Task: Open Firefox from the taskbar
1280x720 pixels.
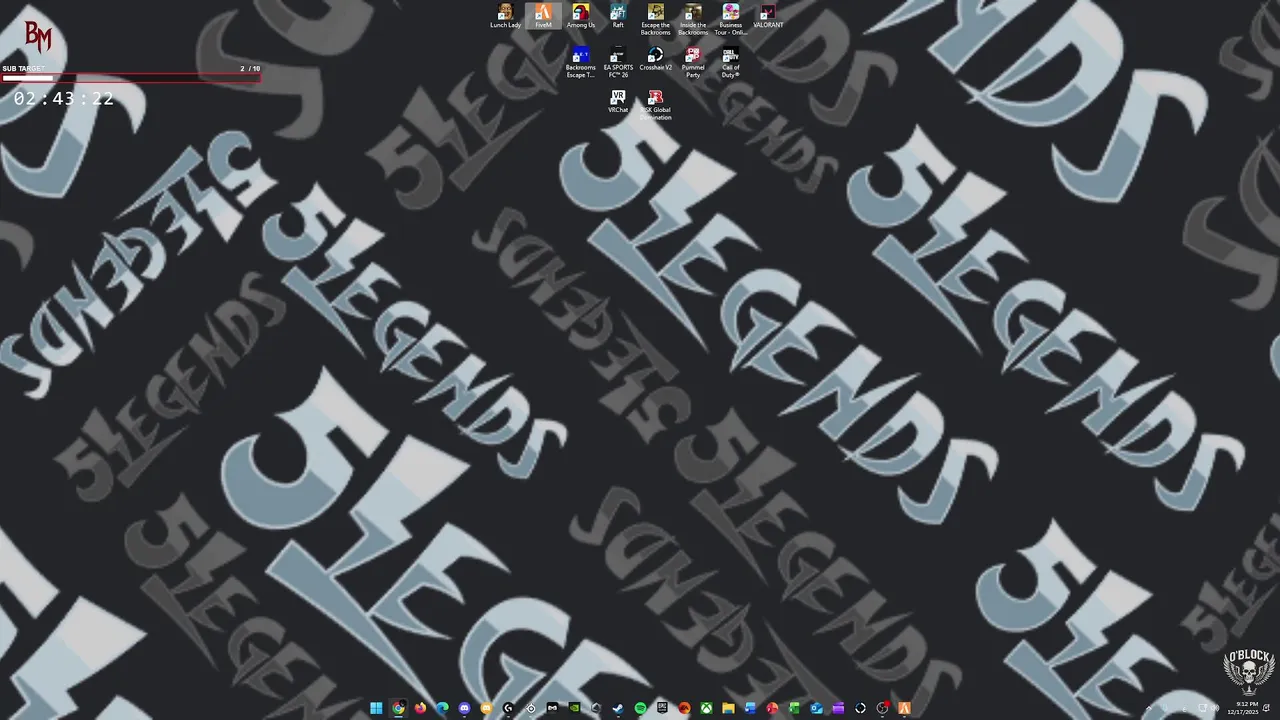Action: point(420,708)
